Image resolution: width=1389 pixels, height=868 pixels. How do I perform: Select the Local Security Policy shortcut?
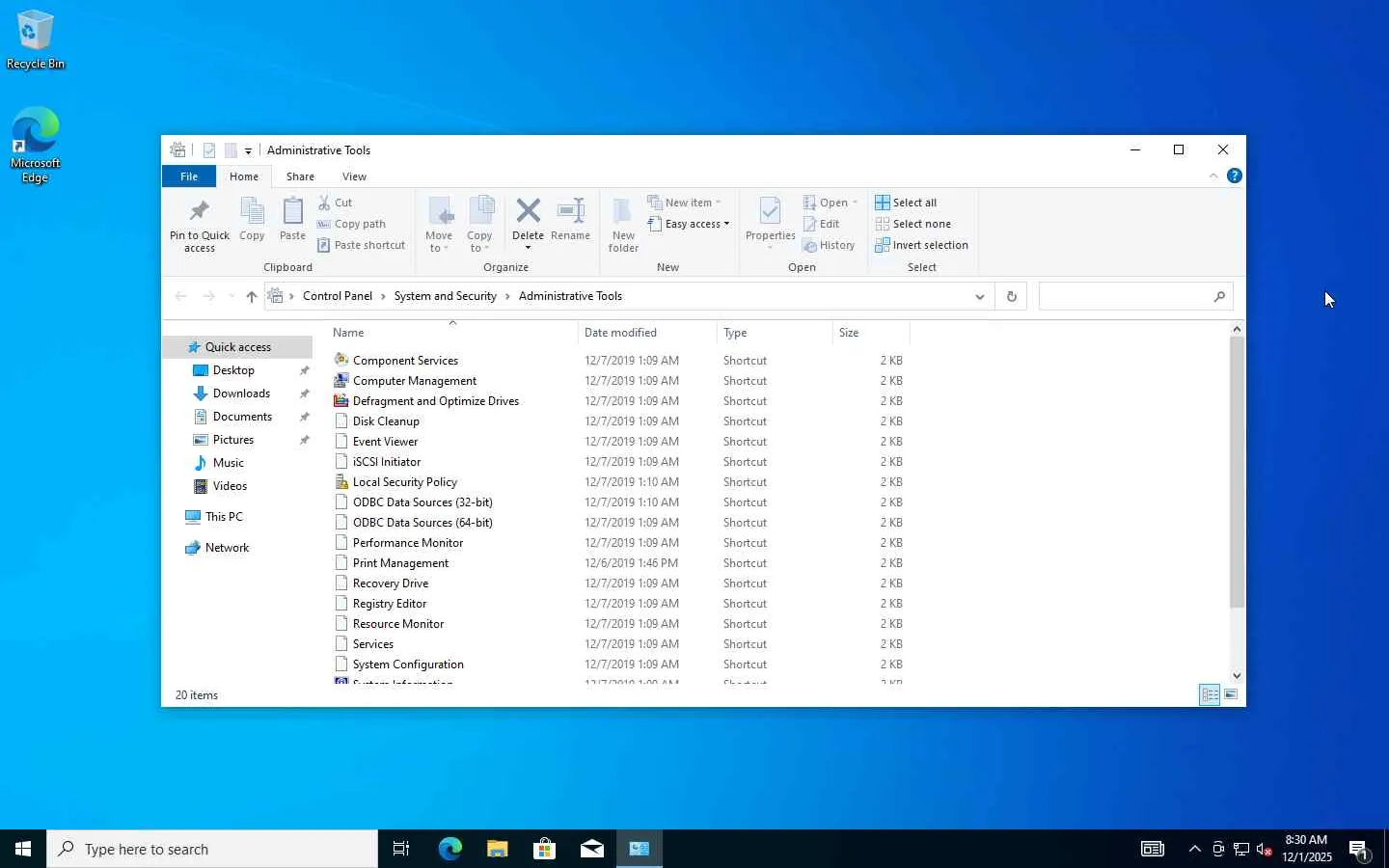point(405,482)
